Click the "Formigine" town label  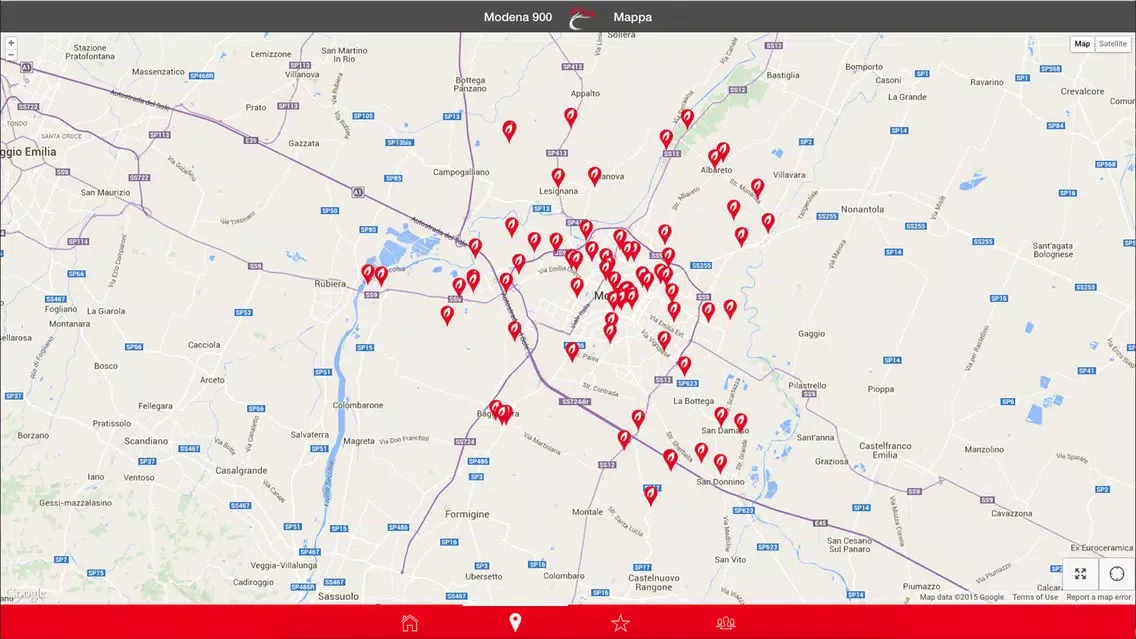click(x=467, y=514)
